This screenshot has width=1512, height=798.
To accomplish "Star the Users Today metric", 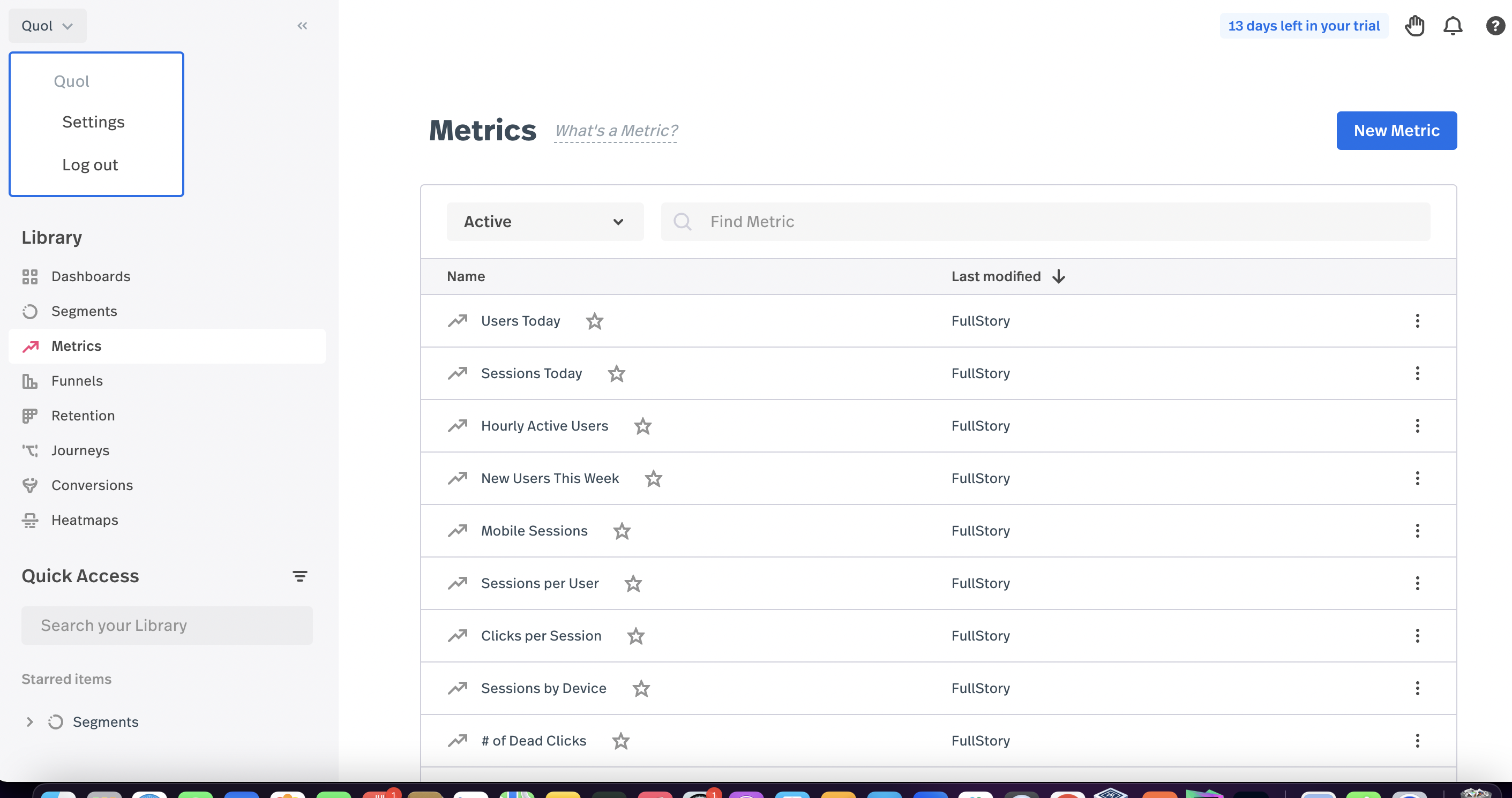I will coord(594,321).
